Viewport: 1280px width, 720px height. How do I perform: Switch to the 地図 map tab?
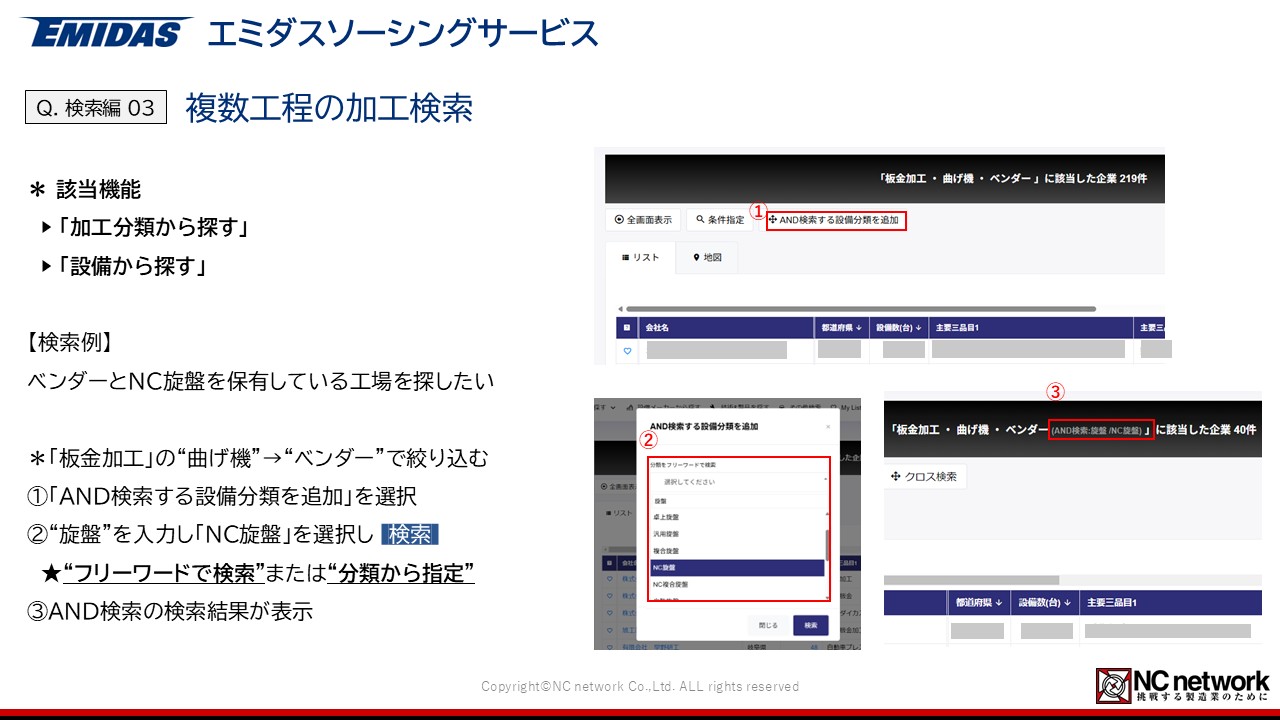pos(707,258)
